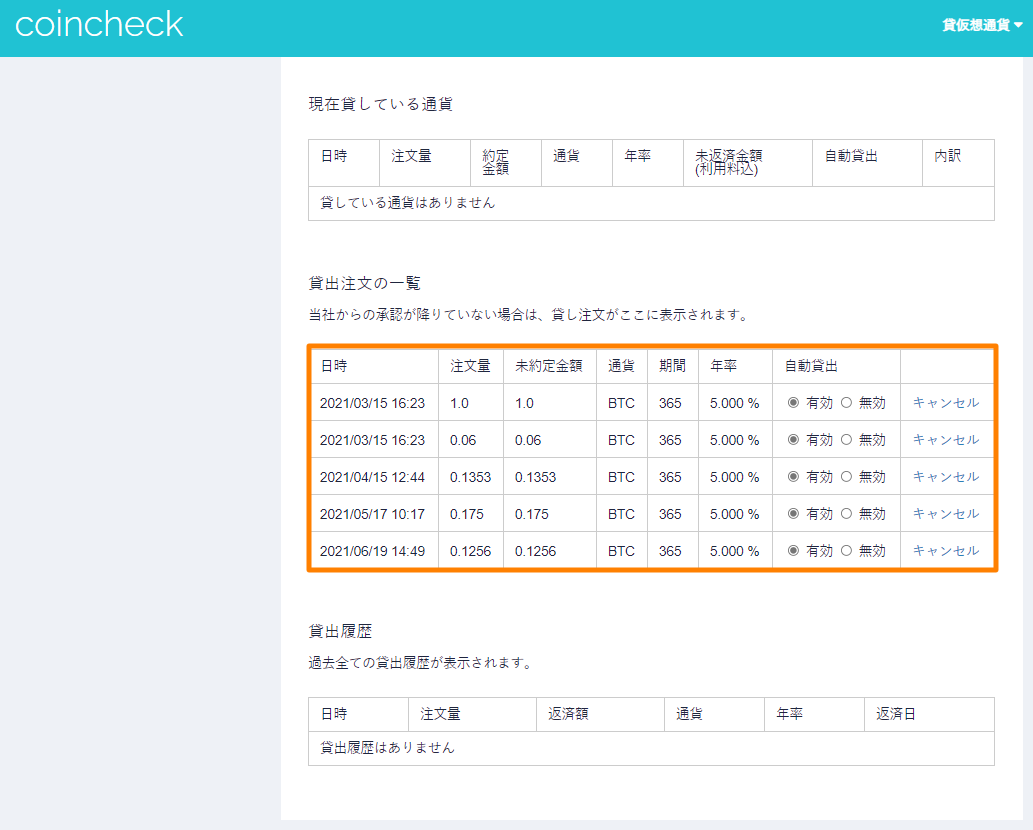Click the 貸出履歴 heading
1033x830 pixels.
coord(340,631)
